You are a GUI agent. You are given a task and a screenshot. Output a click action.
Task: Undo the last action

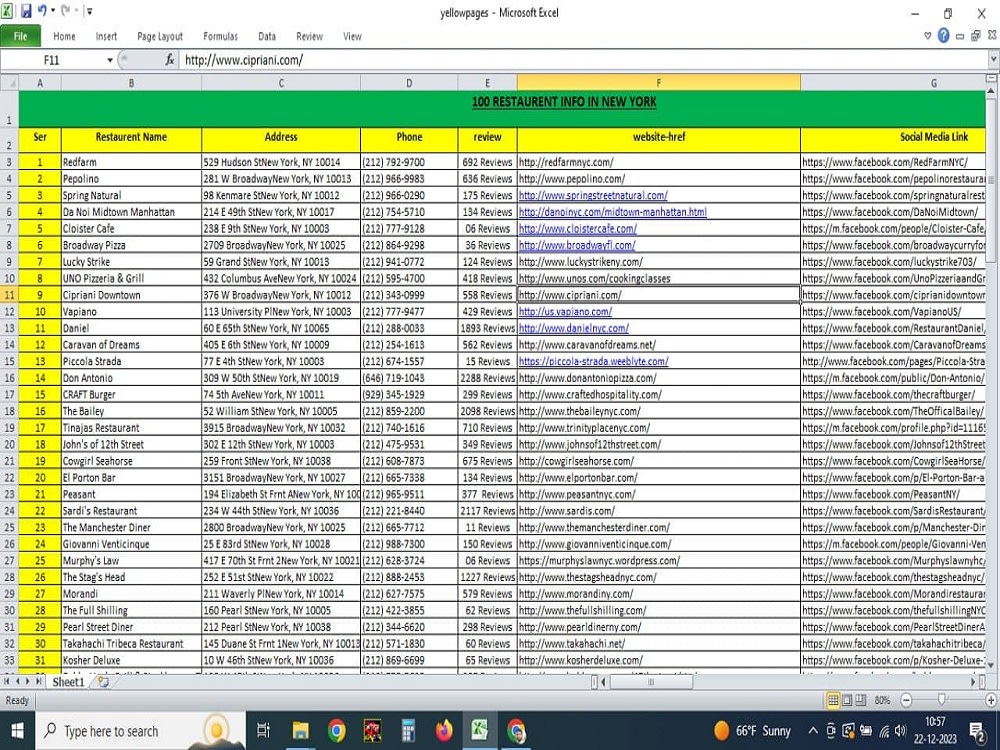click(x=42, y=10)
